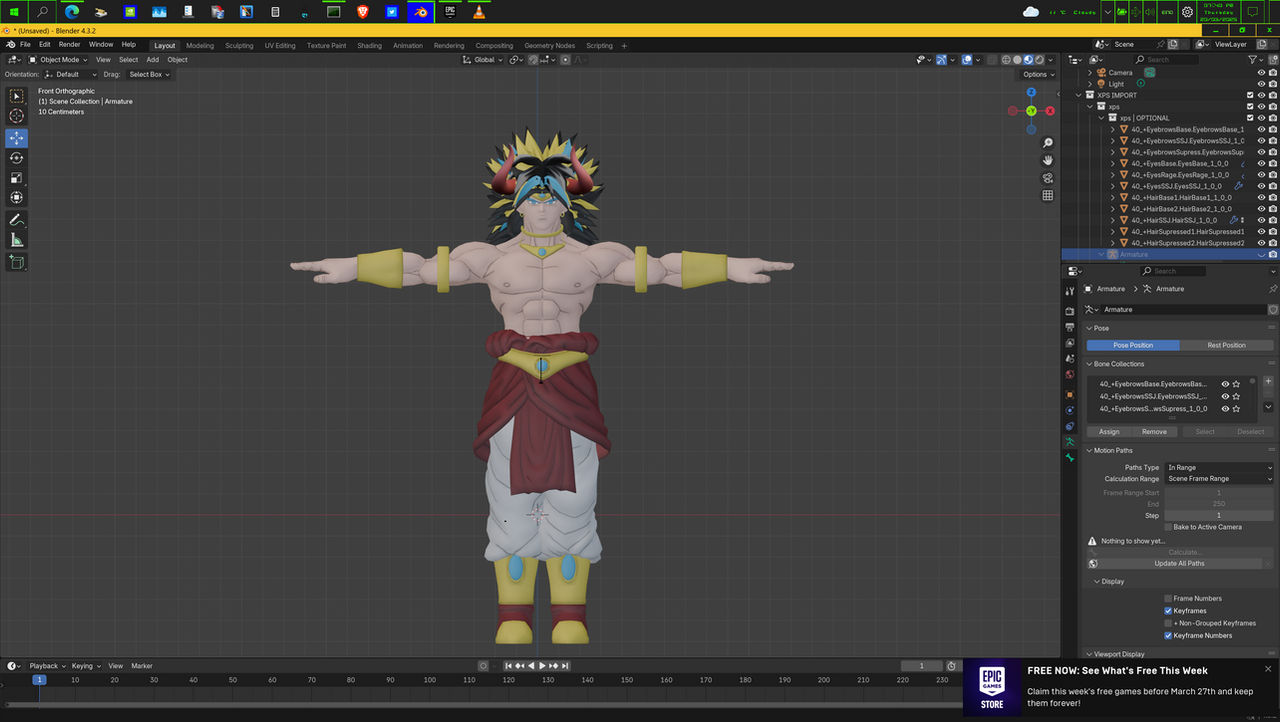Enable Bake to Active Camera
Viewport: 1280px width, 722px height.
(x=1168, y=527)
